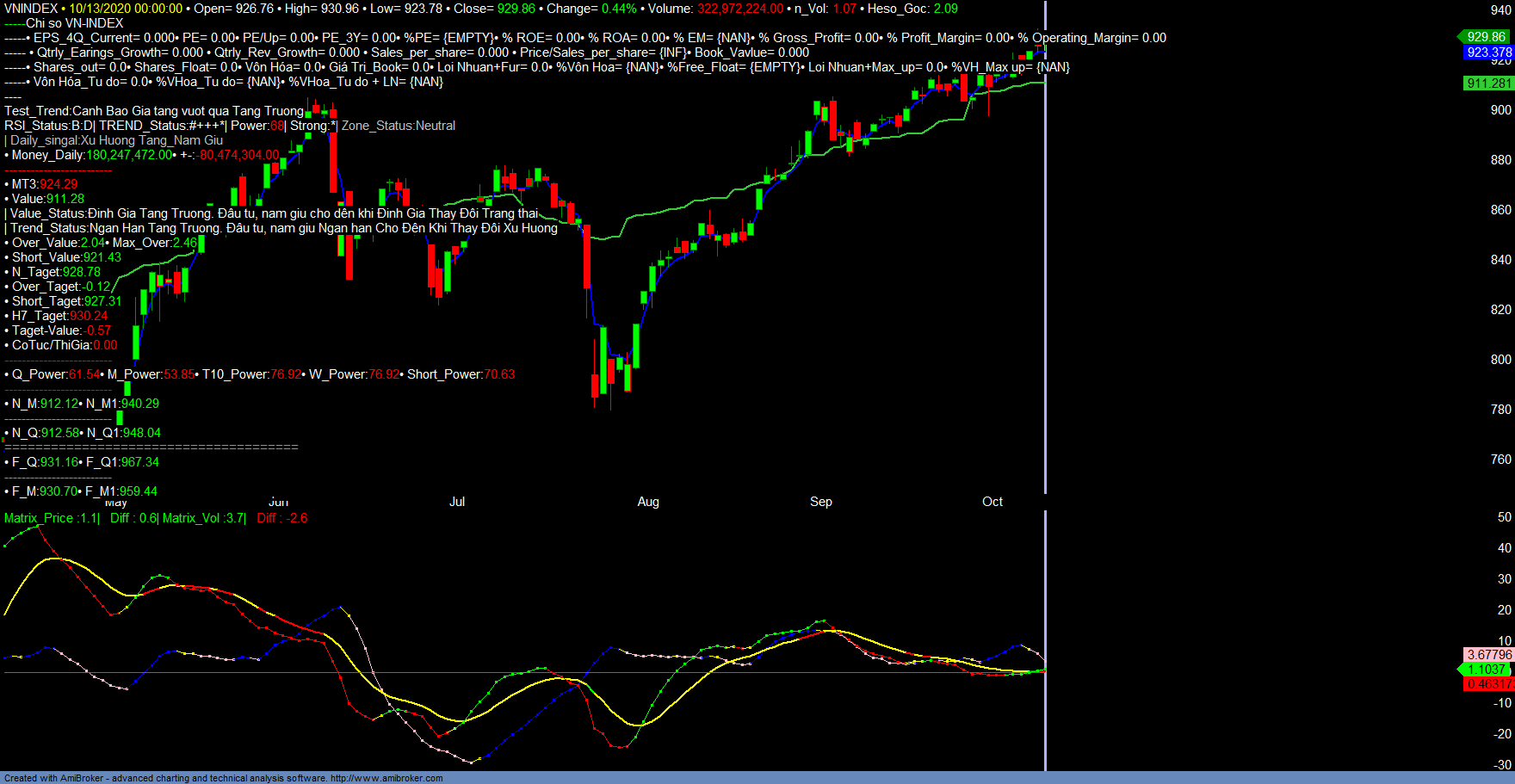1515x784 pixels.
Task: Click the 940 label on price axis
Action: pos(1501,10)
